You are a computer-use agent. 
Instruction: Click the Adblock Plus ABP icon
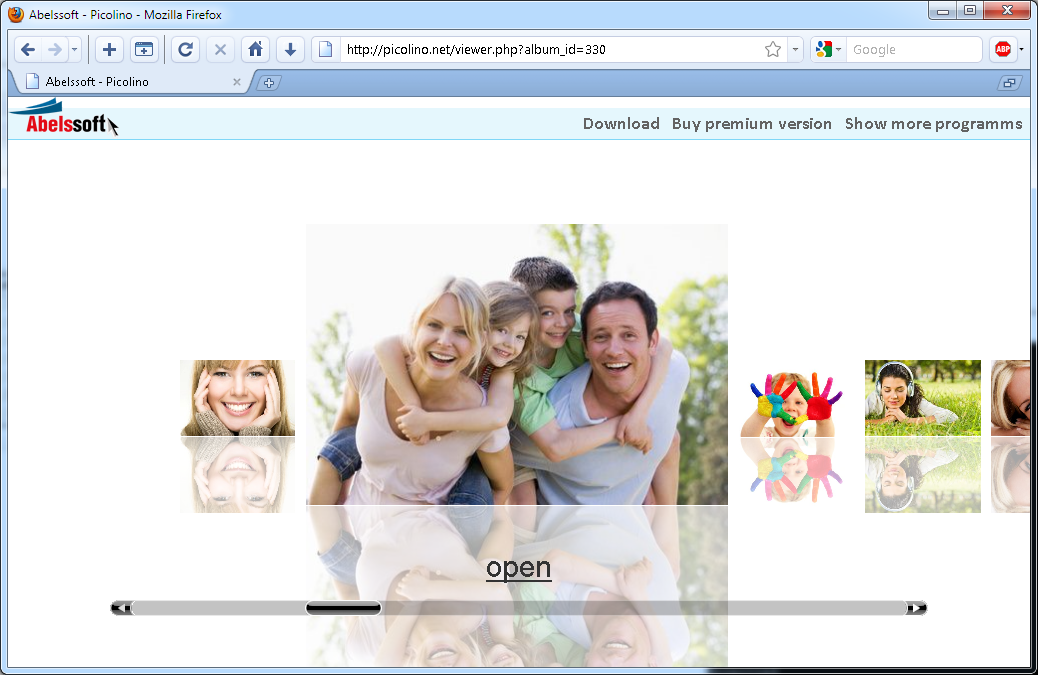pyautogui.click(x=1003, y=49)
